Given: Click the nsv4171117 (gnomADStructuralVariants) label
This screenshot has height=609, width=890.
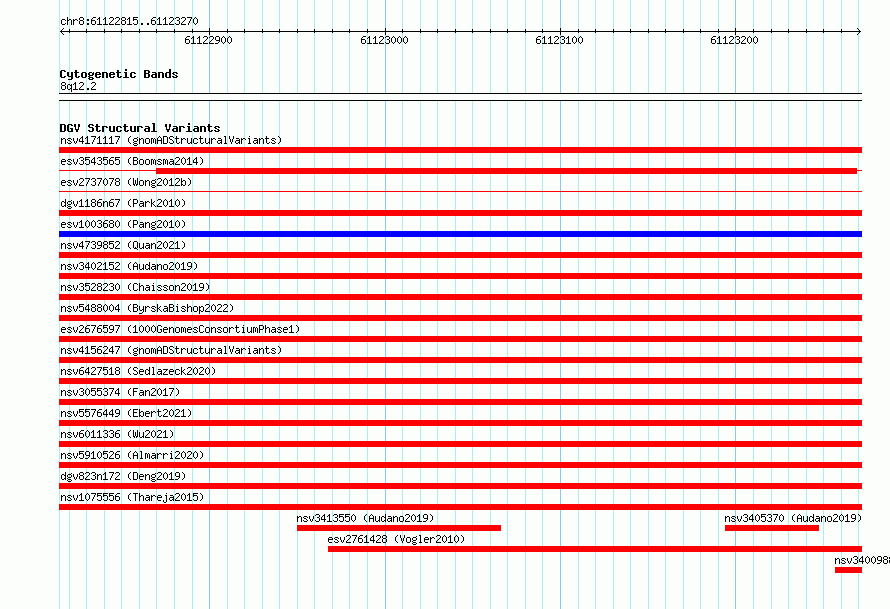Looking at the screenshot, I should (x=171, y=140).
